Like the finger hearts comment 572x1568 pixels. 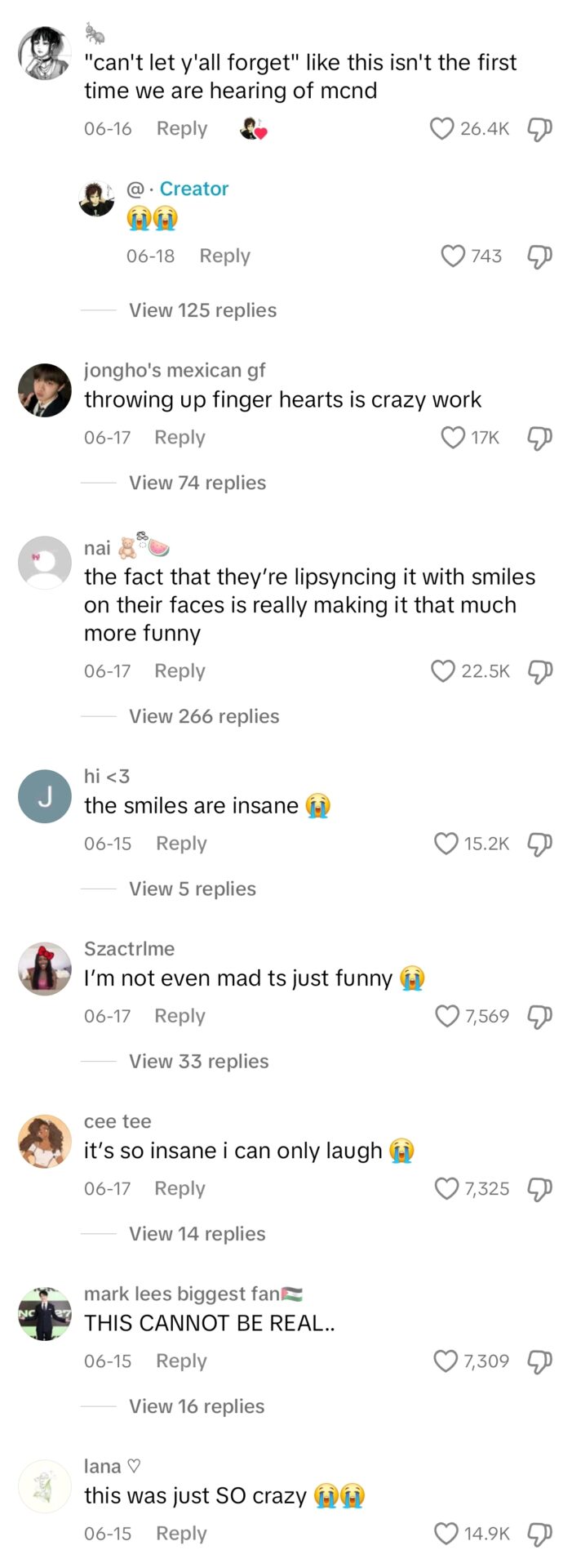[453, 438]
